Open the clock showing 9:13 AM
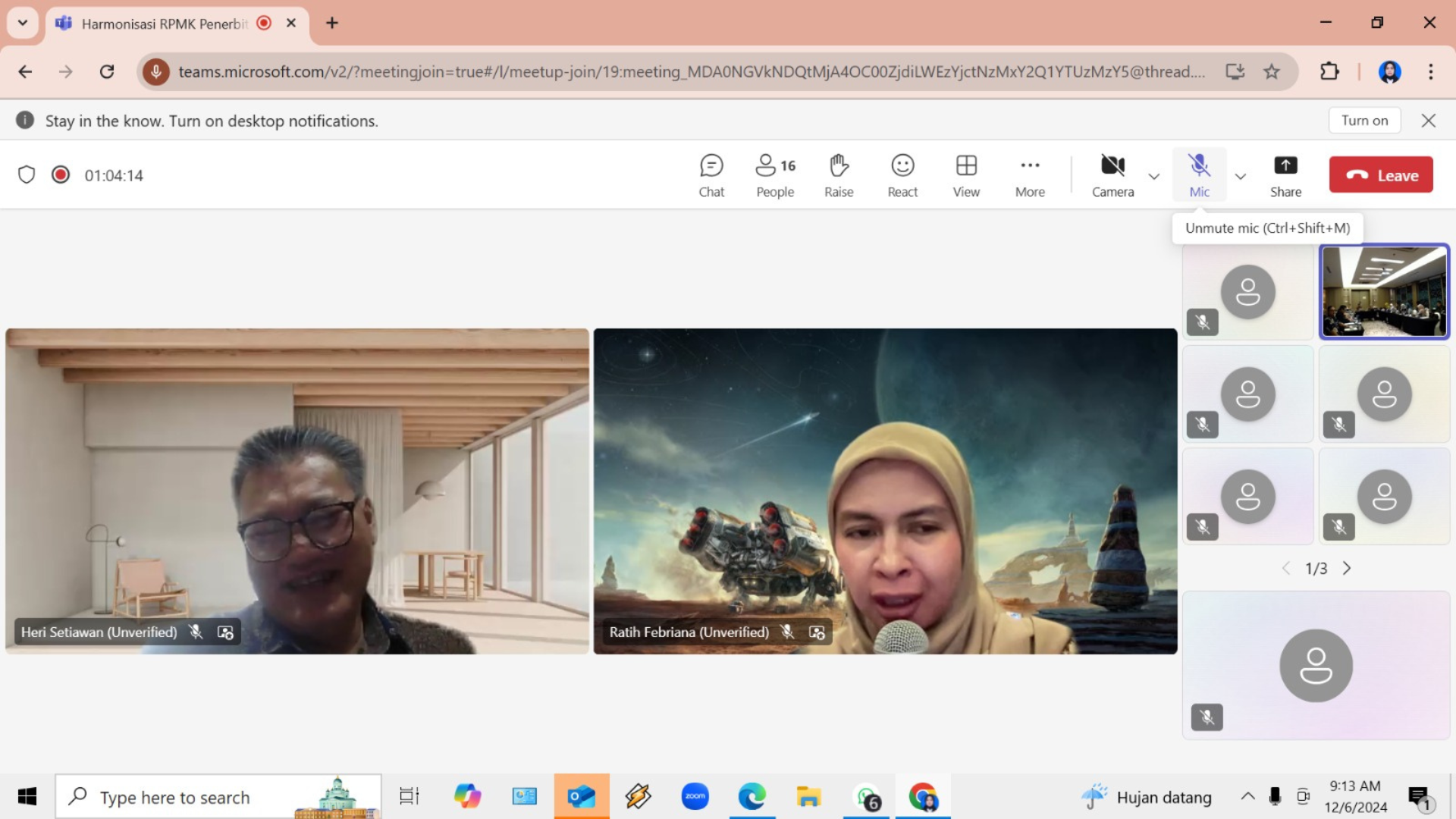 coord(1355,797)
